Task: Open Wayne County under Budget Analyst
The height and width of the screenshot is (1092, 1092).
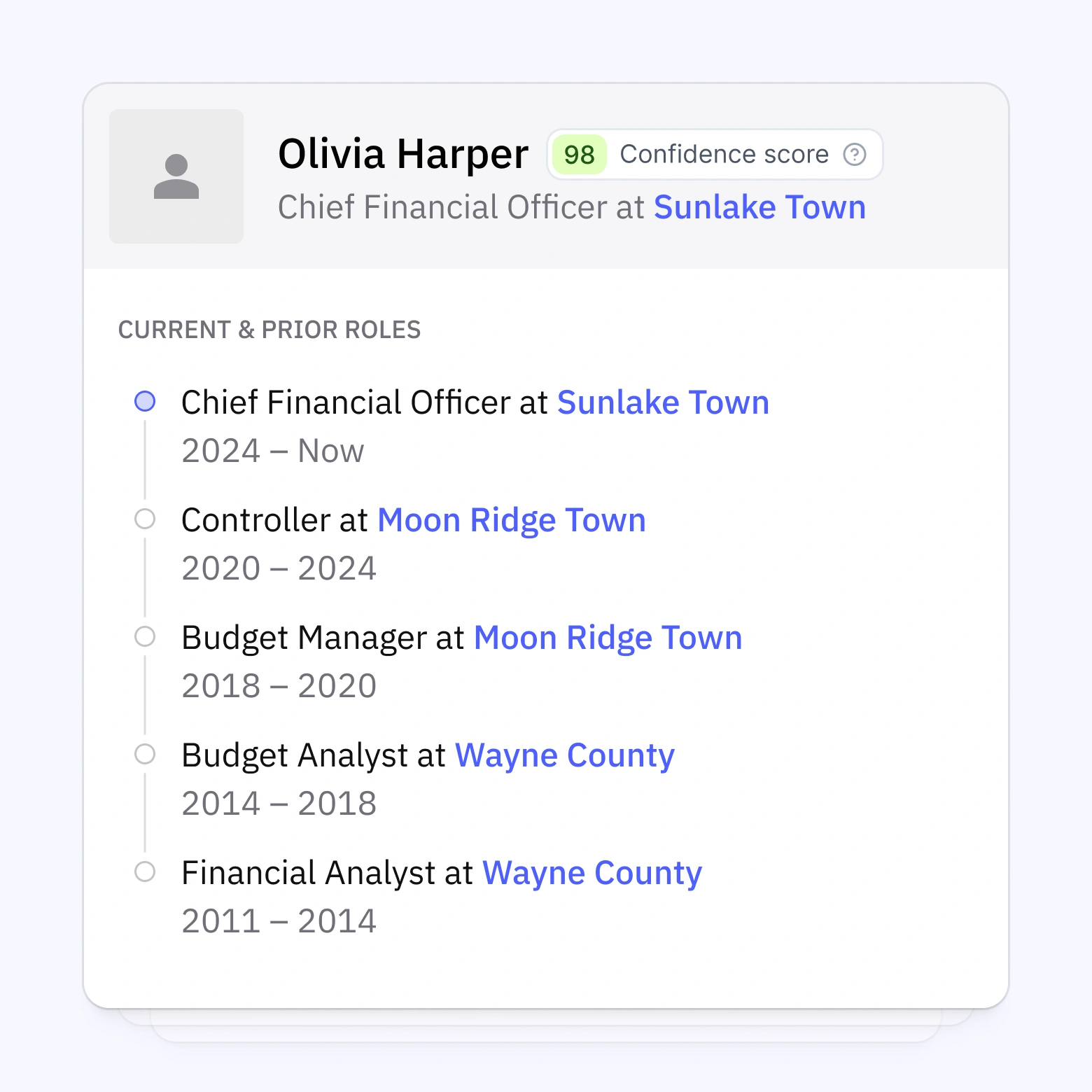Action: 564,755
